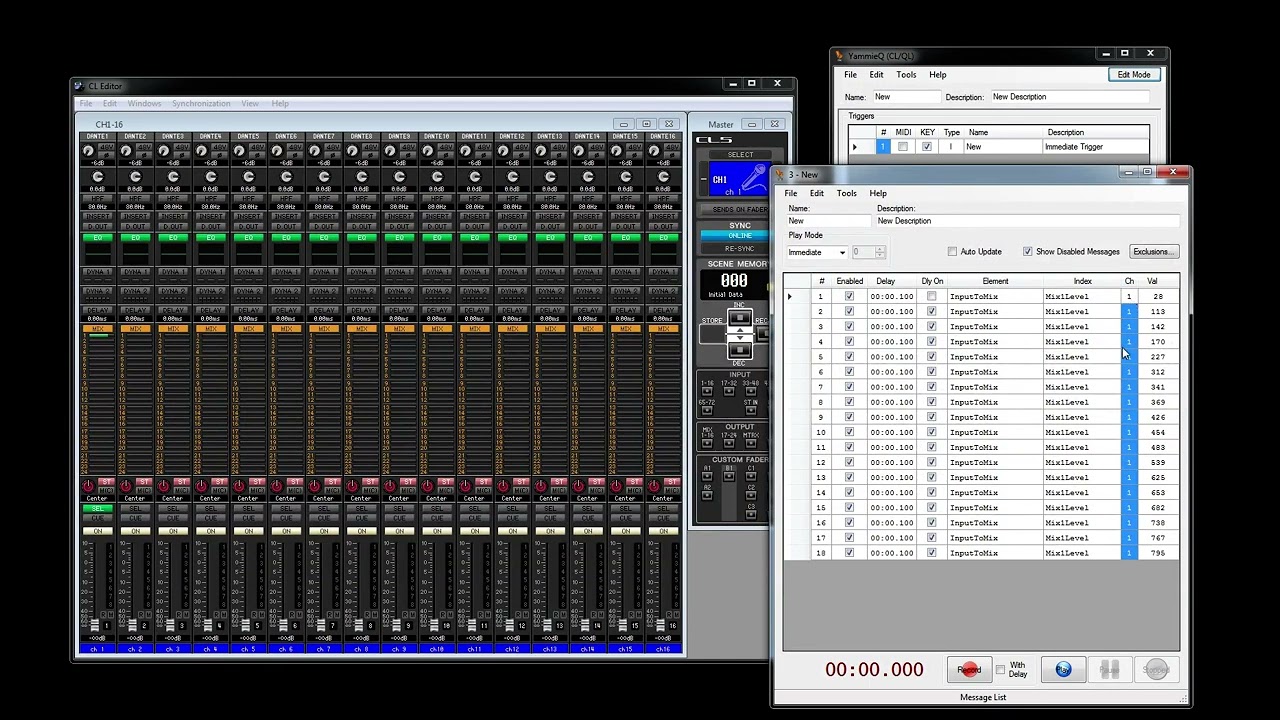Open Help menu in YammieQ window
This screenshot has width=1280, height=720.
937,75
